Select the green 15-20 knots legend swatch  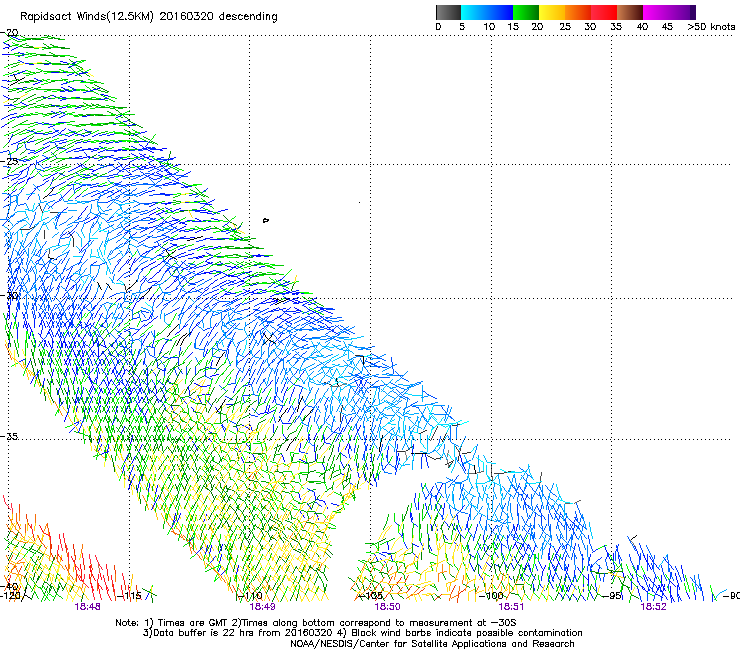click(526, 12)
